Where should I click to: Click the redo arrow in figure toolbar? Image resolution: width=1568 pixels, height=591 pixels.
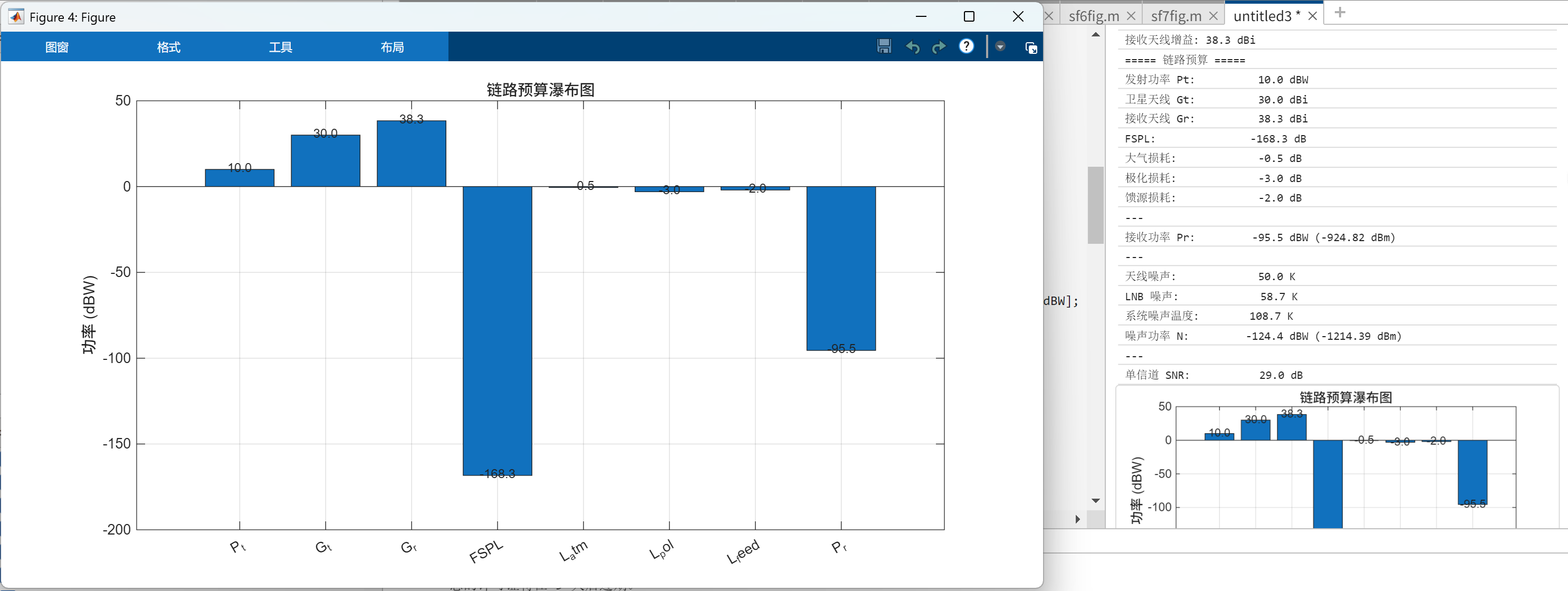pos(939,47)
